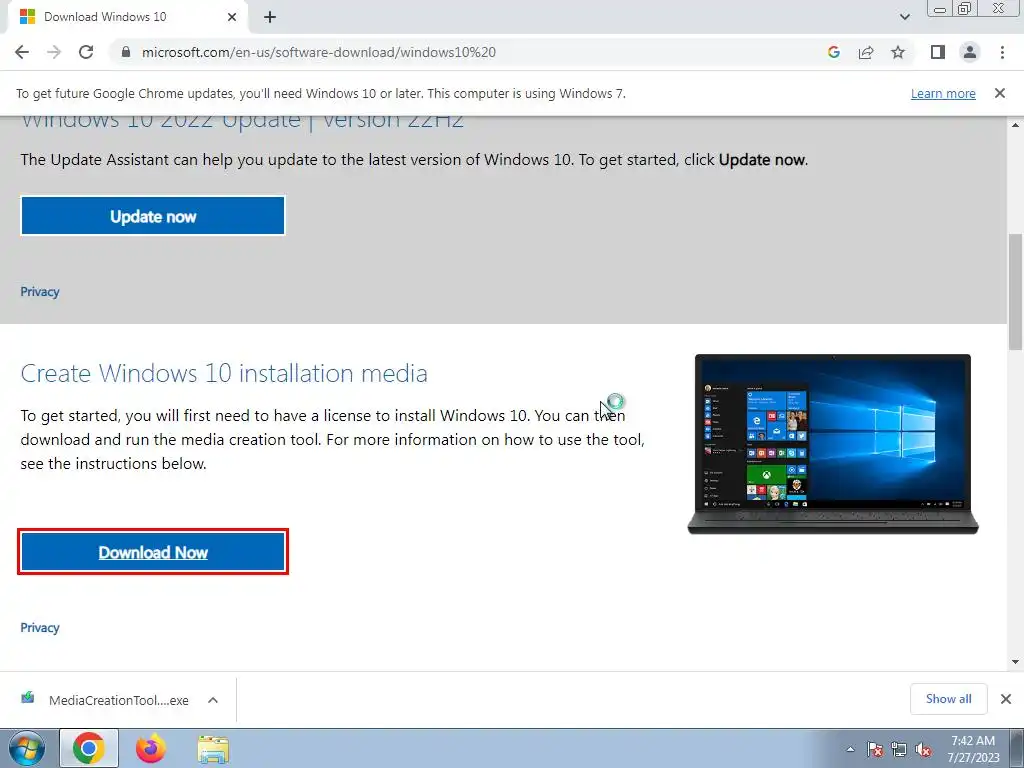Toggle the Chrome side panel icon
The height and width of the screenshot is (768, 1024).
938,52
